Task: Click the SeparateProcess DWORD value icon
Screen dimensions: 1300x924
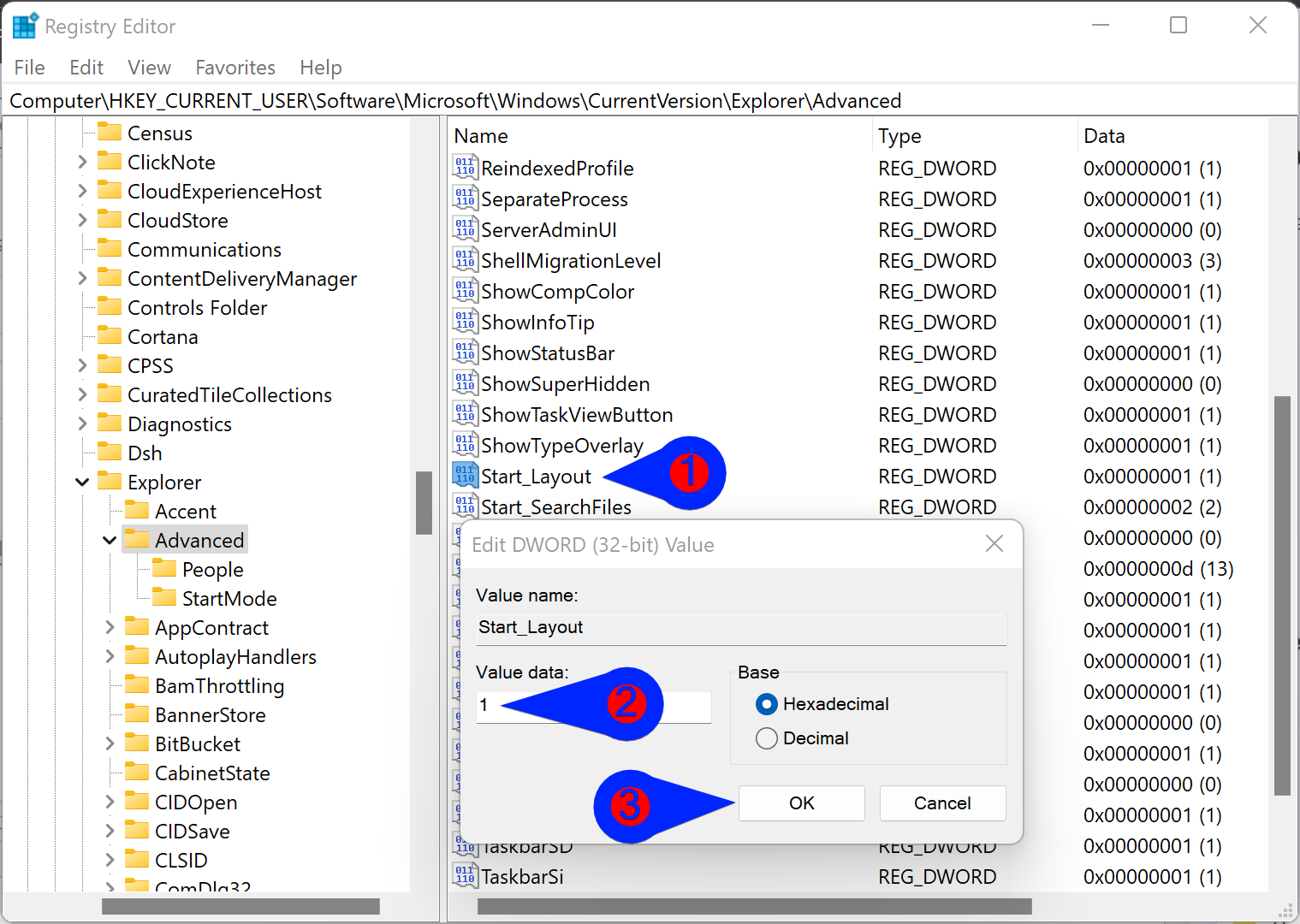Action: pos(465,198)
